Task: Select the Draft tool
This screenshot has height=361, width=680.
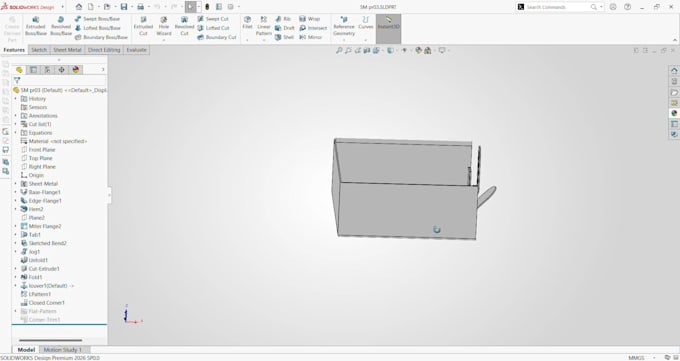Action: pos(284,28)
